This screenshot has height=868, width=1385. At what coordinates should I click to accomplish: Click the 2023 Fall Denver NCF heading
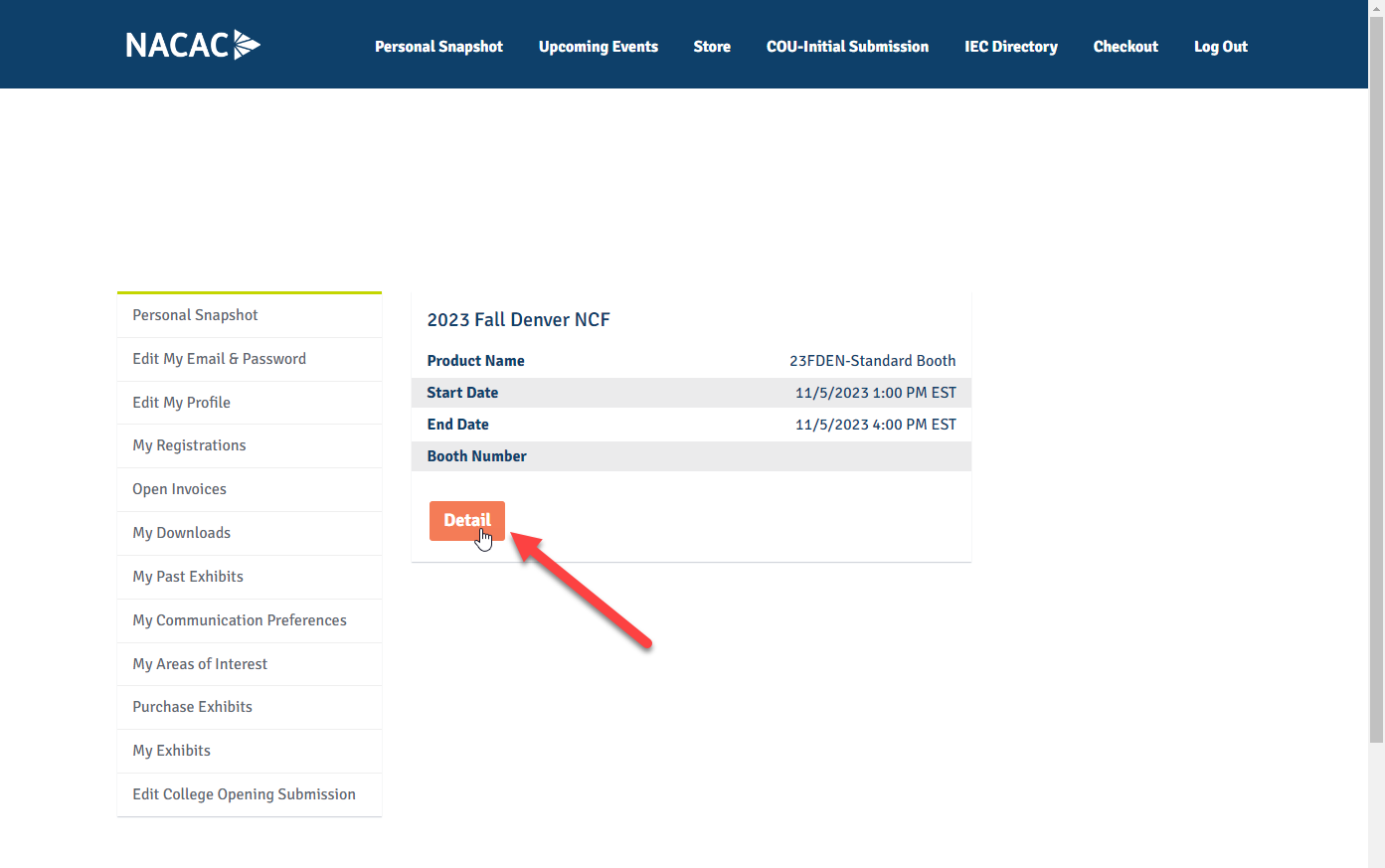[x=519, y=320]
